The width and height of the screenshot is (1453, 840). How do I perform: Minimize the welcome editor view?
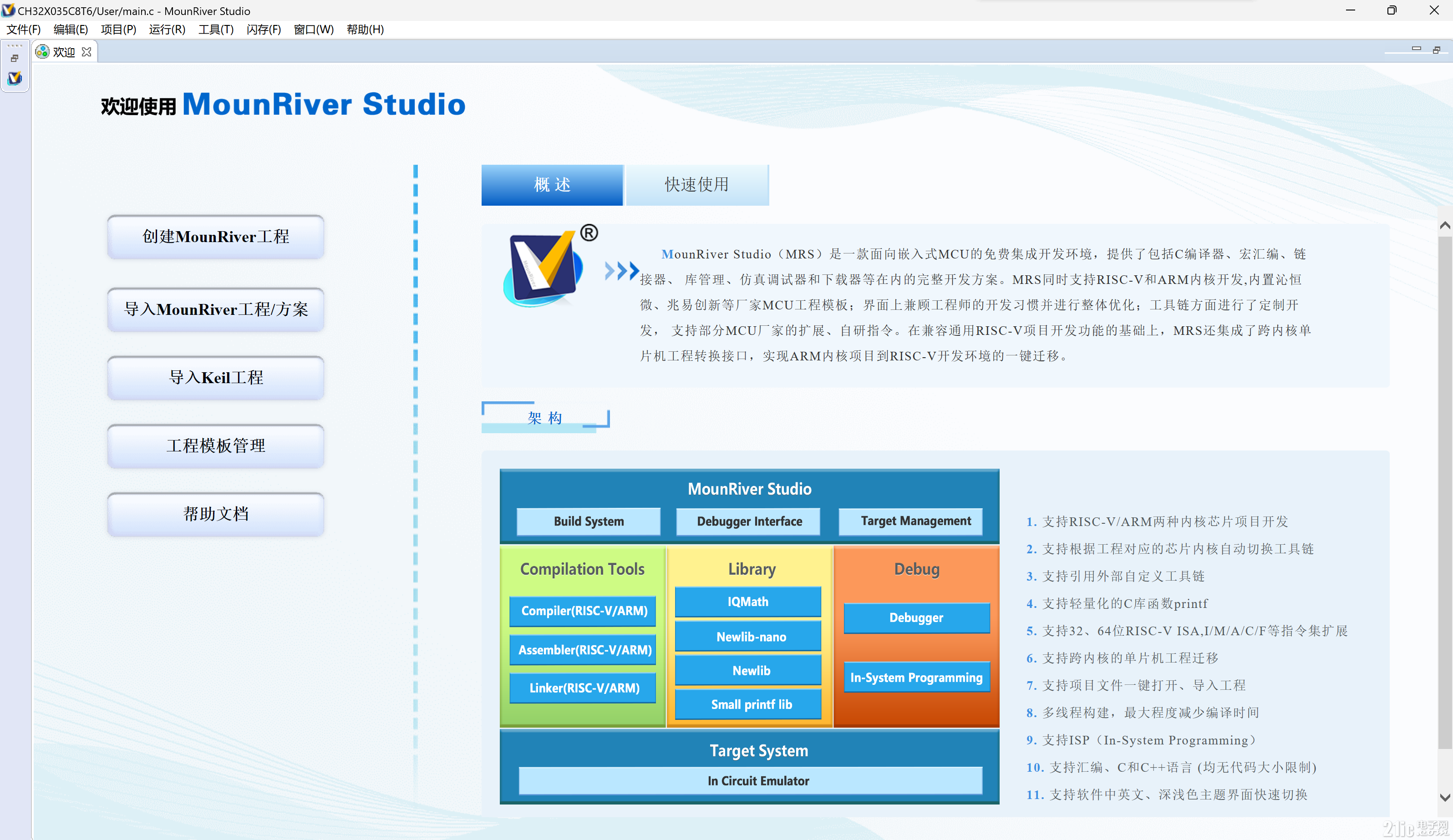(x=1416, y=49)
